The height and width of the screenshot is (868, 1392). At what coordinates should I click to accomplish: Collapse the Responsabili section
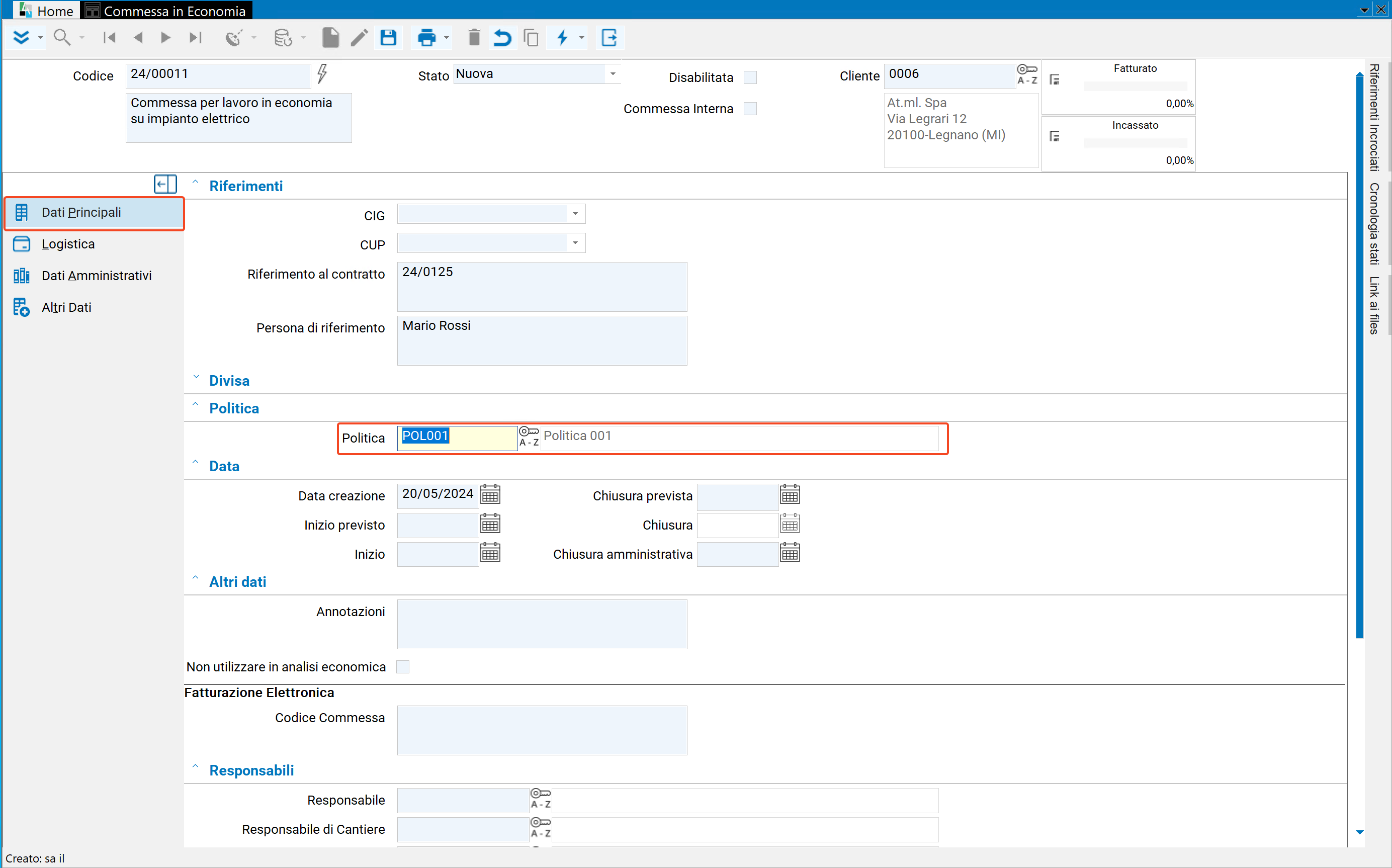[x=195, y=767]
